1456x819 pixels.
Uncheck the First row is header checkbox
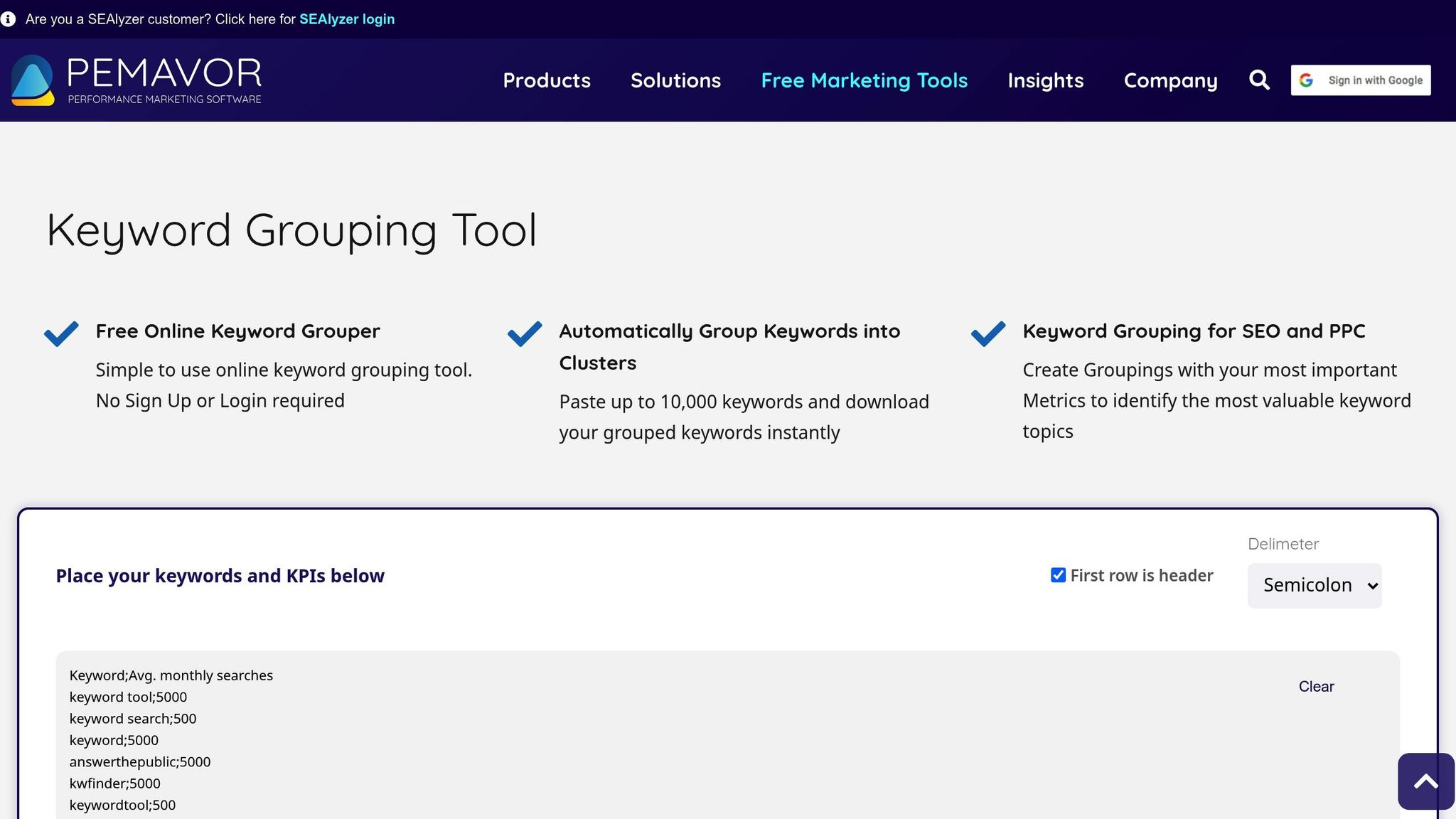coord(1058,575)
